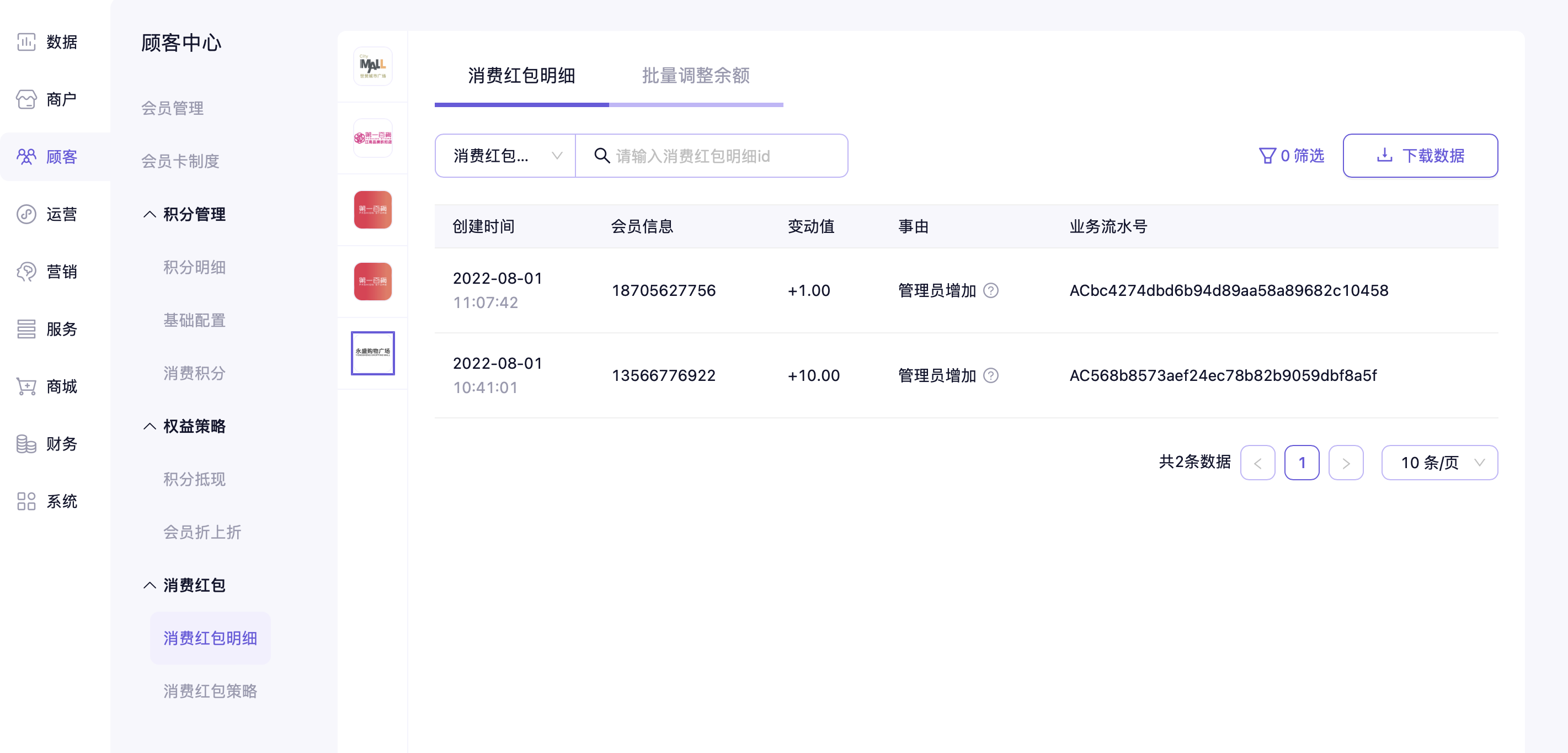Viewport: 1568px width, 753px height.
Task: Collapse the 积分管理 menu group
Action: [150, 214]
